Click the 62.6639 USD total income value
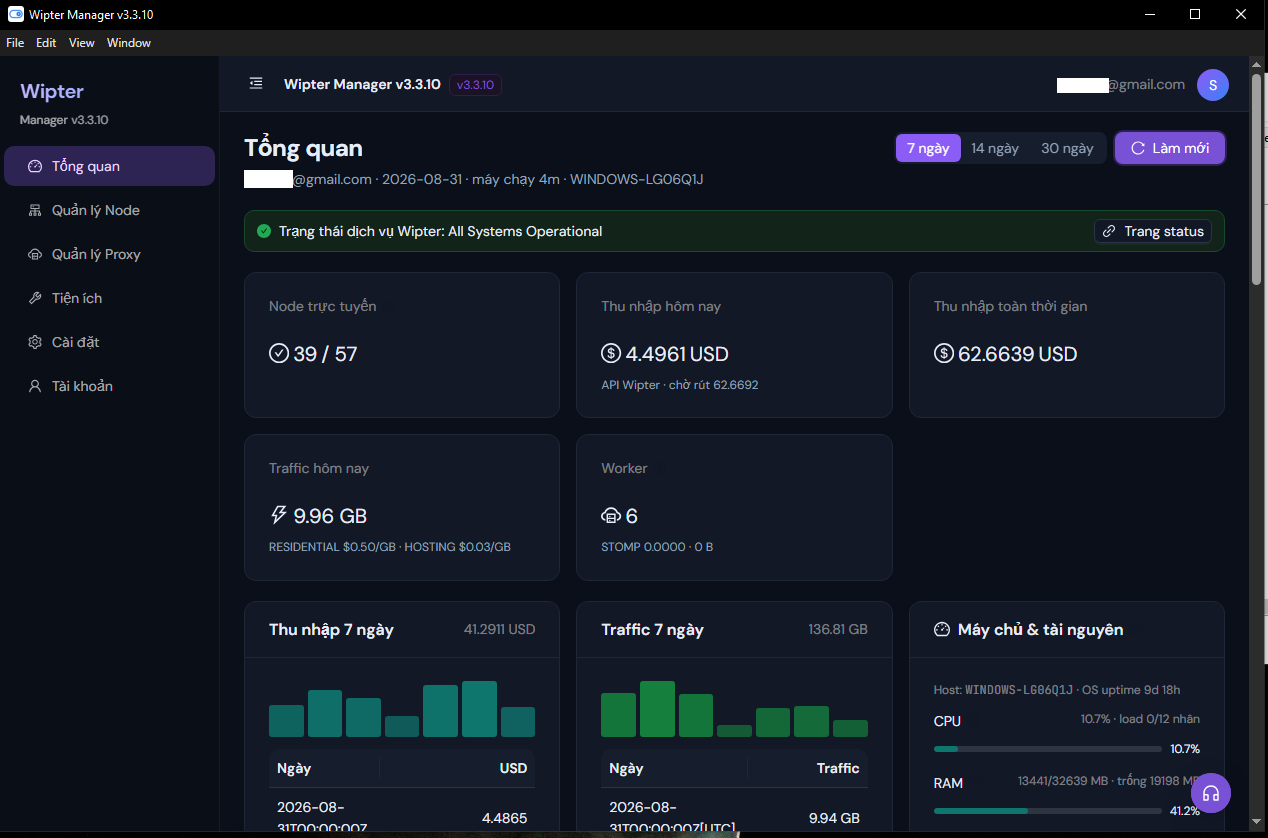1268x838 pixels. [x=1018, y=354]
